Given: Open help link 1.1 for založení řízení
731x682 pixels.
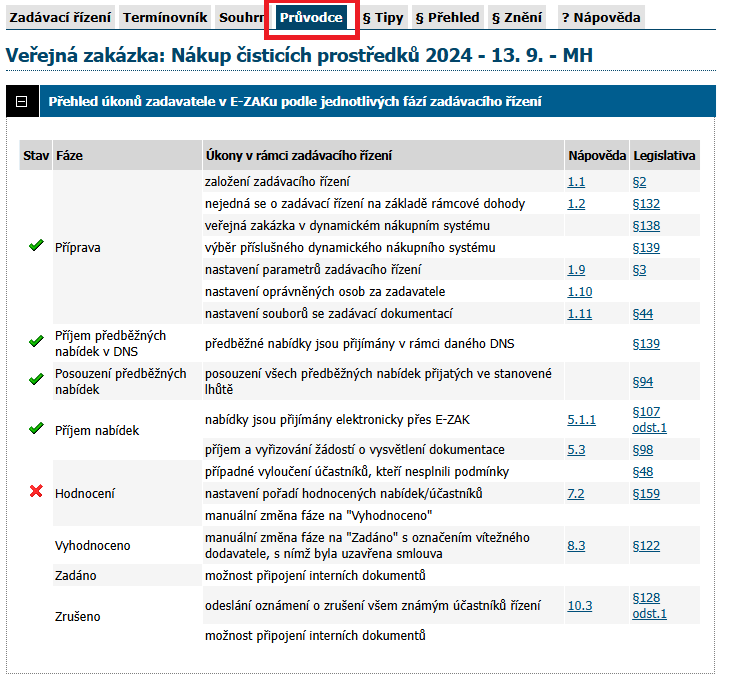Looking at the screenshot, I should (x=576, y=182).
